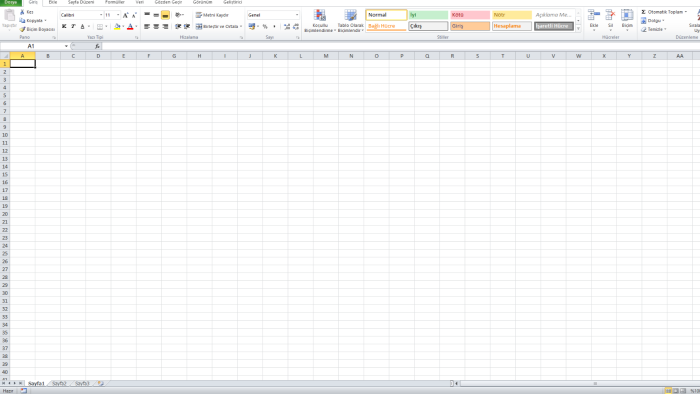700x394 pixels.
Task: Apply the green İyi cell style
Action: pos(428,15)
